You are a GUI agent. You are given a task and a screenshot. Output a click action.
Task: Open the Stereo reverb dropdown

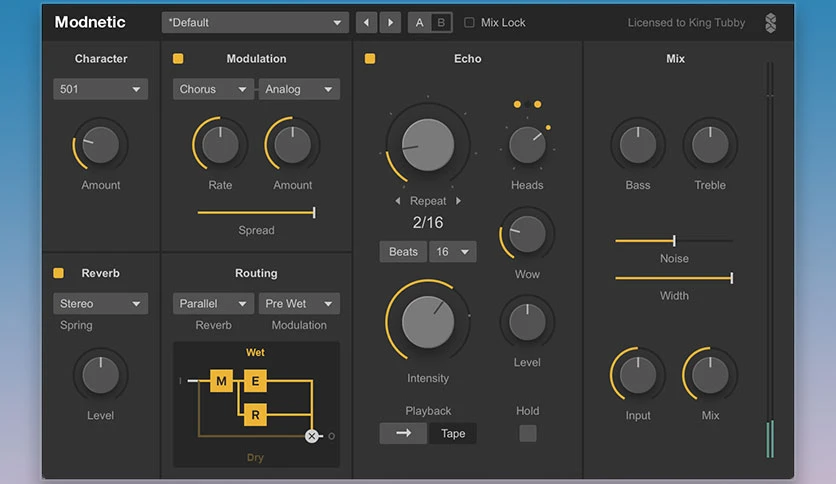pos(100,303)
